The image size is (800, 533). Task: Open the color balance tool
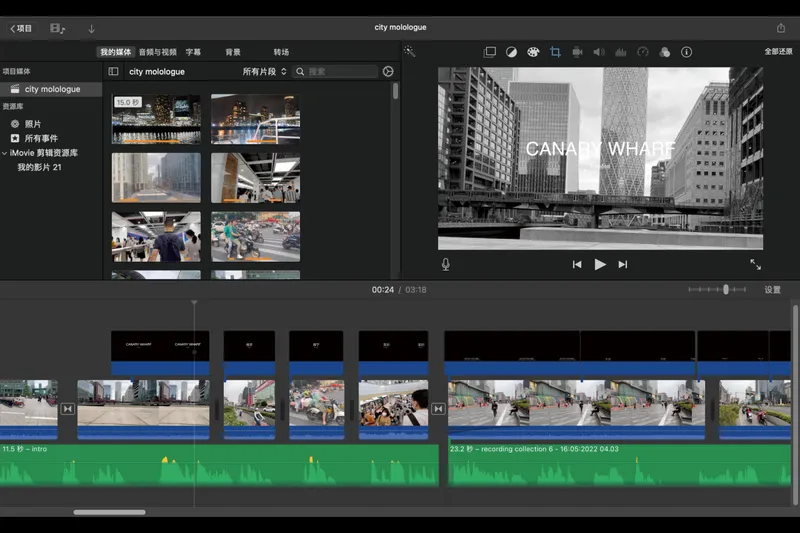[x=511, y=52]
